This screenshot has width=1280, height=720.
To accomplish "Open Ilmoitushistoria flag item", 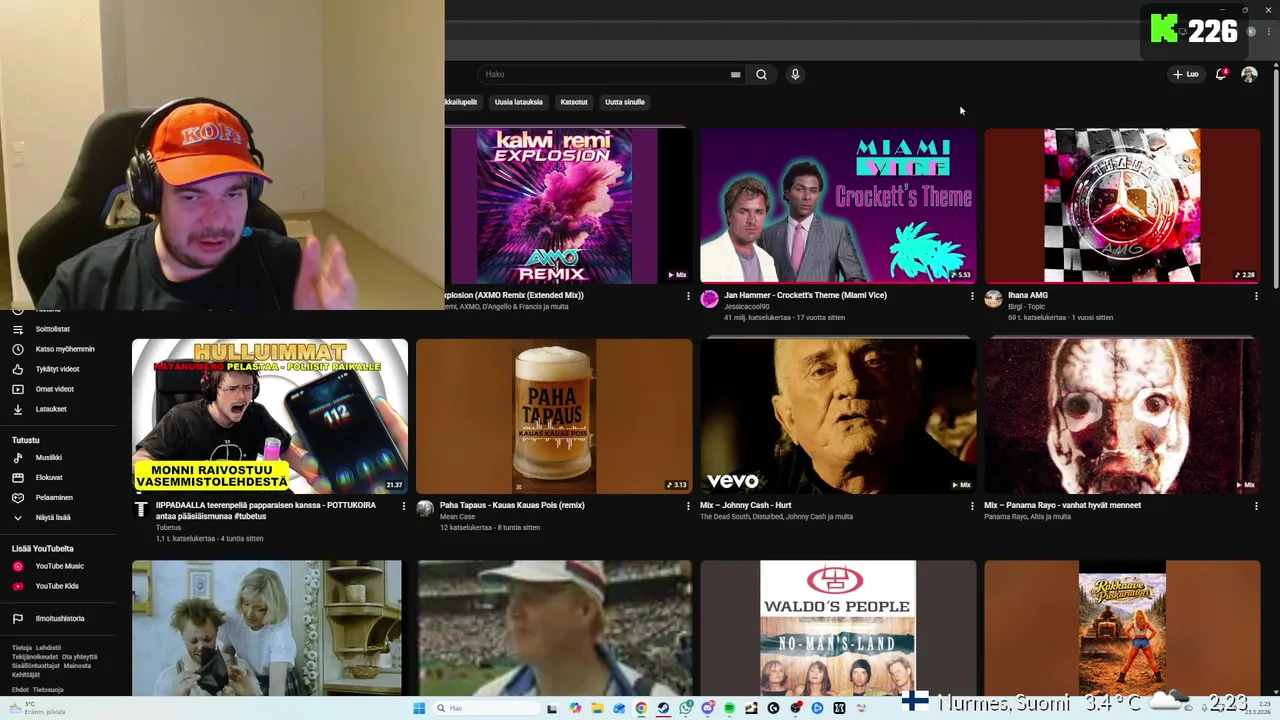I will (60, 618).
